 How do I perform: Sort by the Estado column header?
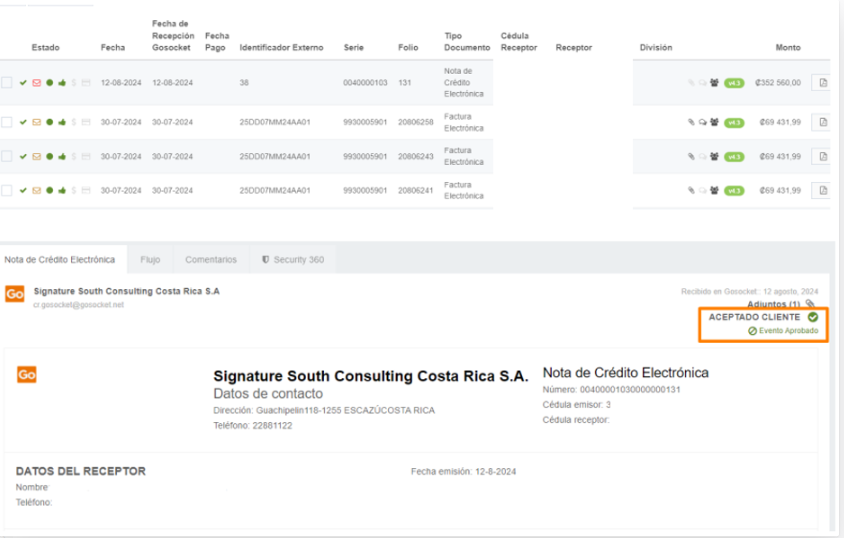pyautogui.click(x=45, y=47)
